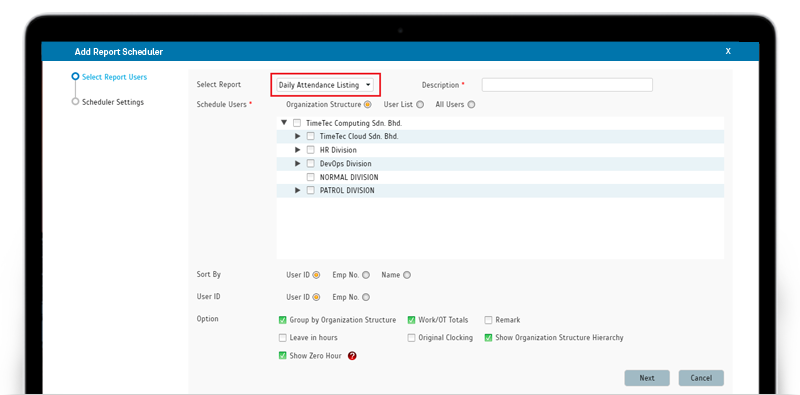The height and width of the screenshot is (395, 800).
Task: Check the HR Division checkbox
Action: pos(310,150)
